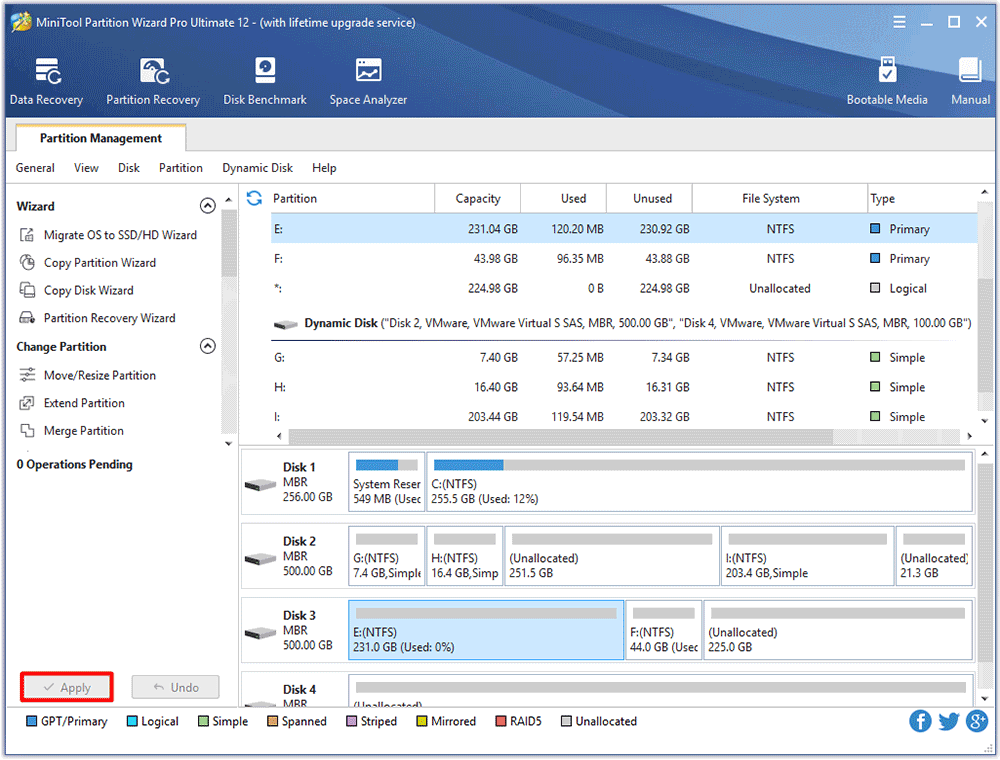Launch Copy Partition Wizard link
The image size is (1000, 760).
coord(99,262)
